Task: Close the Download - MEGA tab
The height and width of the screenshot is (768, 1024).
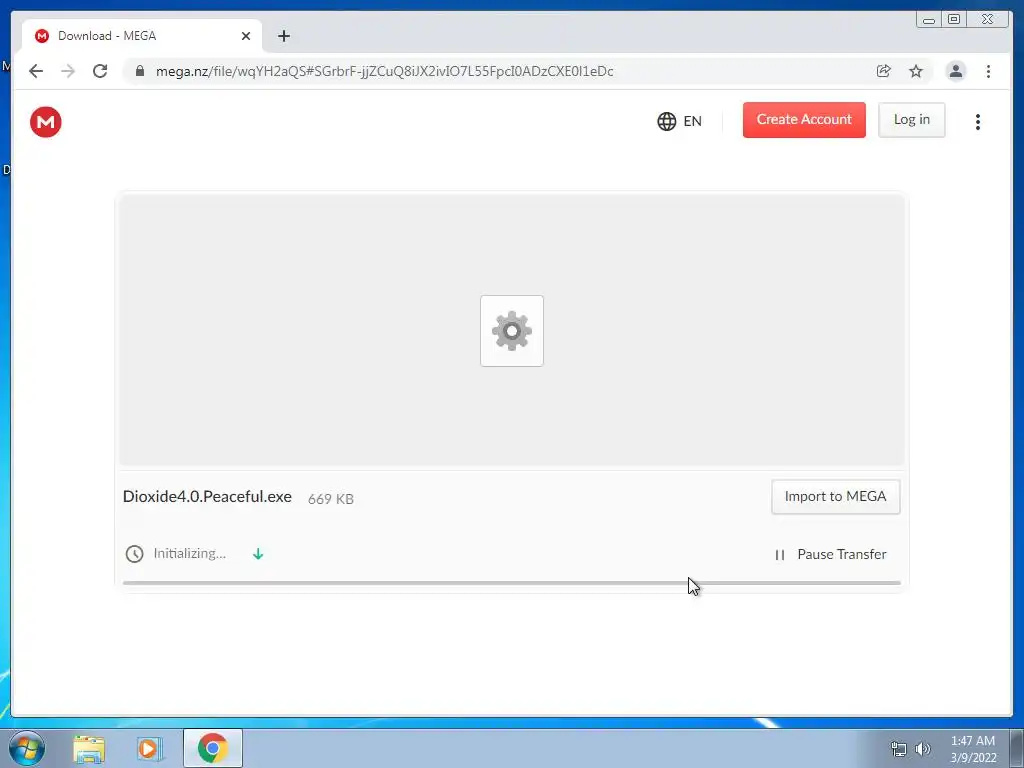Action: pyautogui.click(x=246, y=36)
